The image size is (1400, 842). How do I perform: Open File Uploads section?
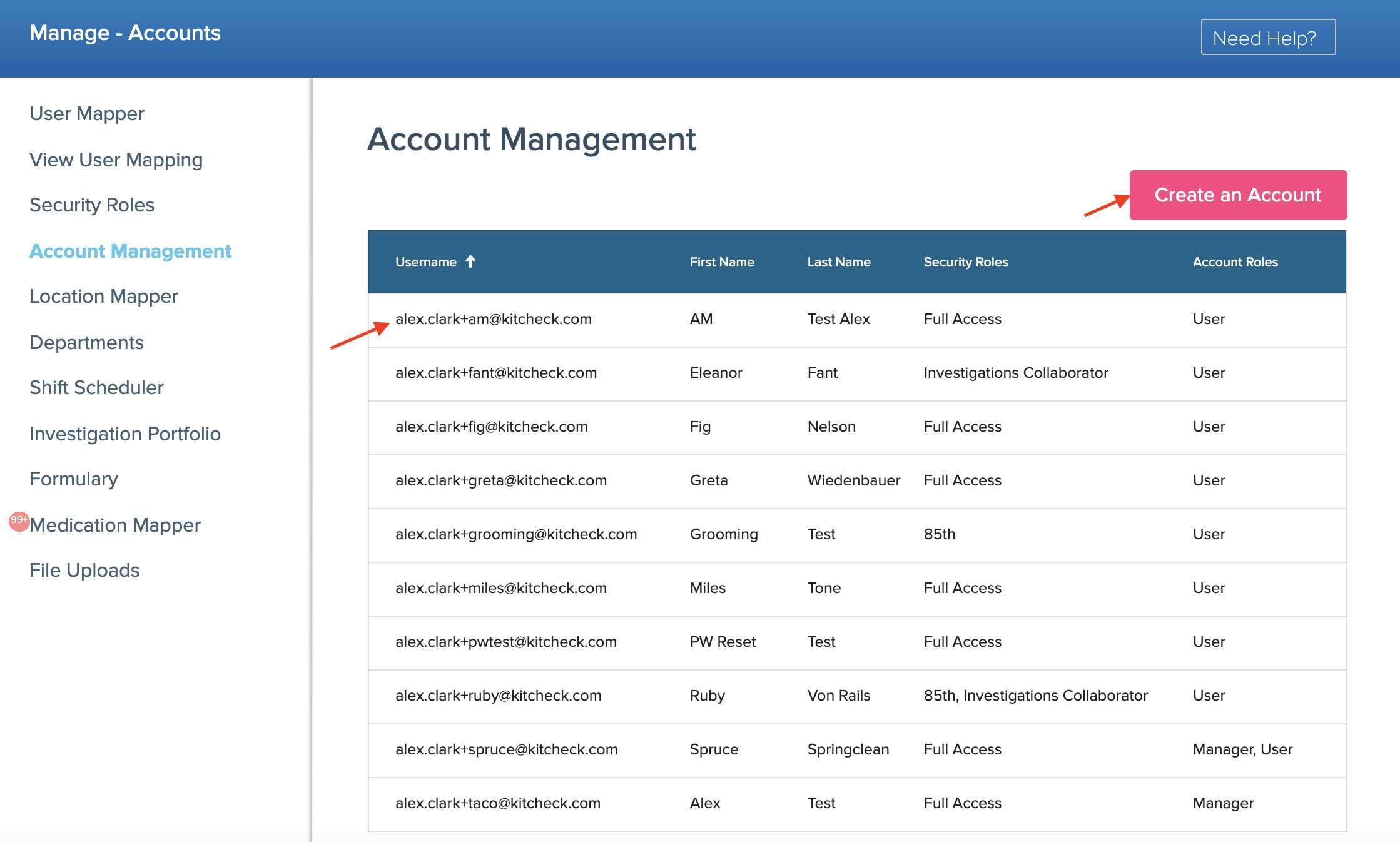84,571
